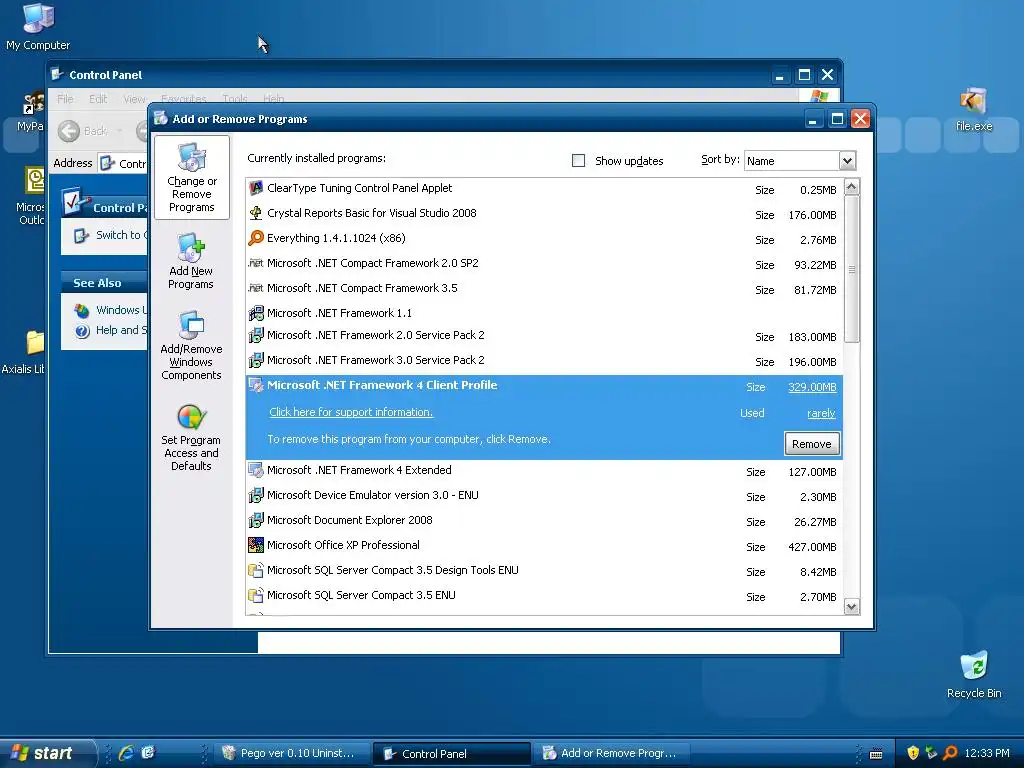Screen dimensions: 1024x768
Task: Select Microsoft .NET Framework 1.1 icon
Action: 256,313
